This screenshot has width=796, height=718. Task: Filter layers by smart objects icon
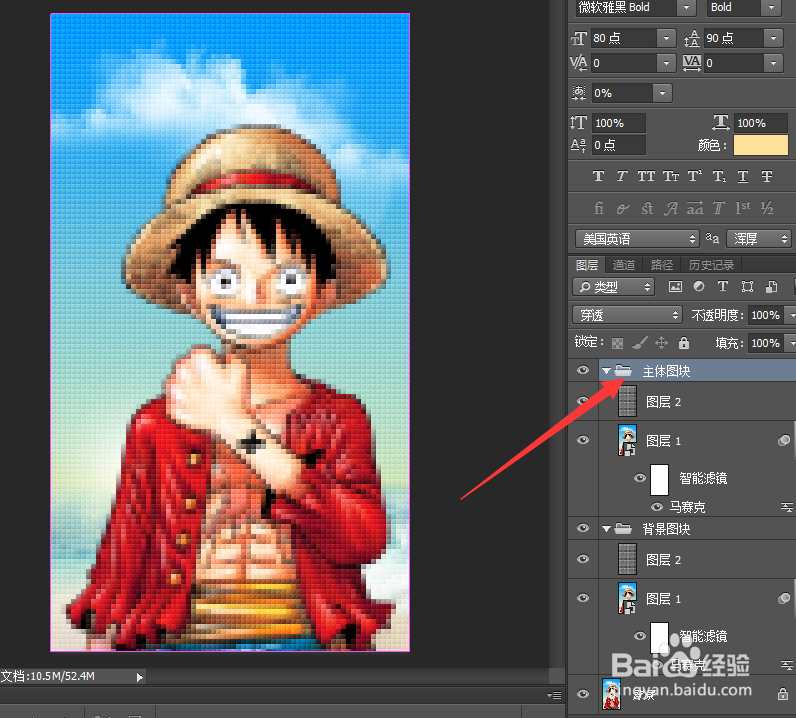[x=771, y=286]
